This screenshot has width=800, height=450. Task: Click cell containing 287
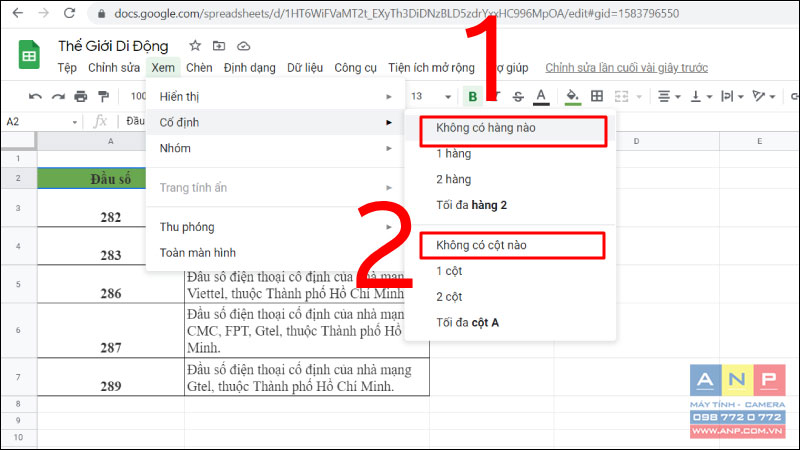111,331
